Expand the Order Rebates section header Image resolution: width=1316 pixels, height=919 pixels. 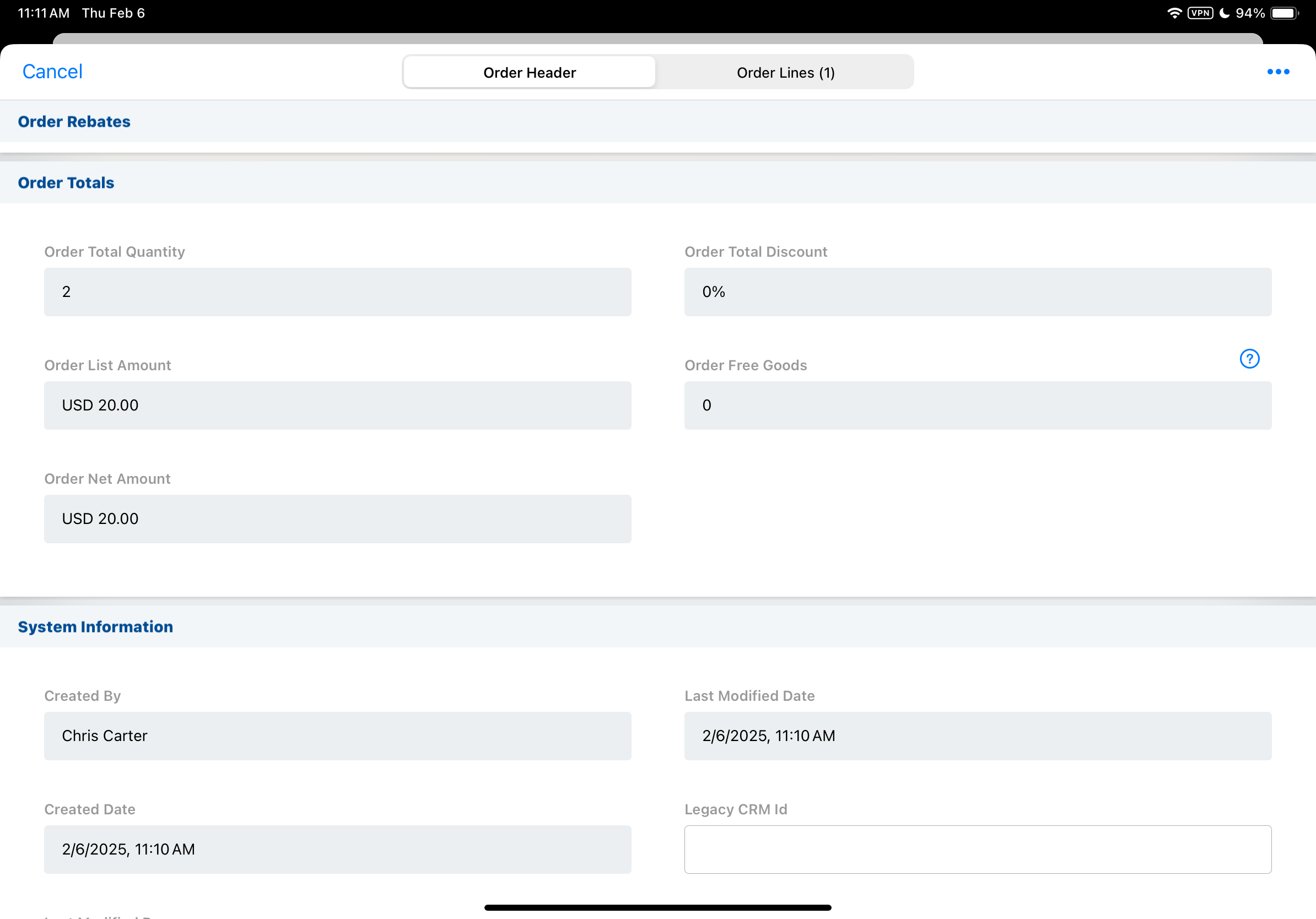pyautogui.click(x=74, y=121)
